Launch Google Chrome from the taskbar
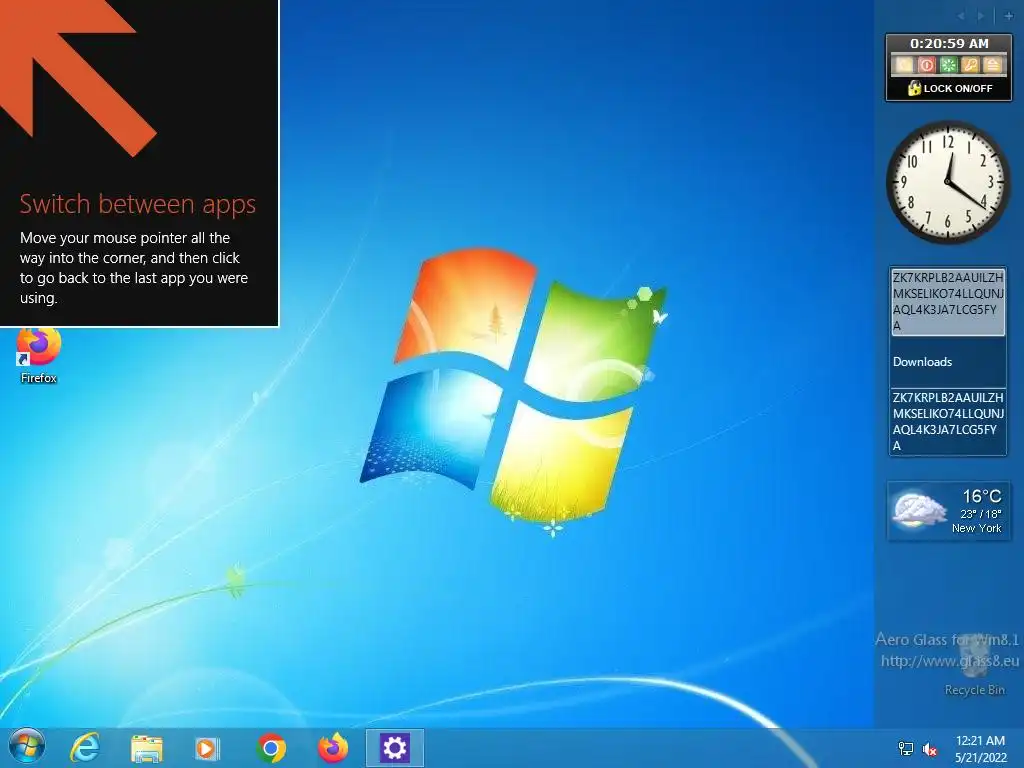The image size is (1024, 768). click(x=271, y=748)
